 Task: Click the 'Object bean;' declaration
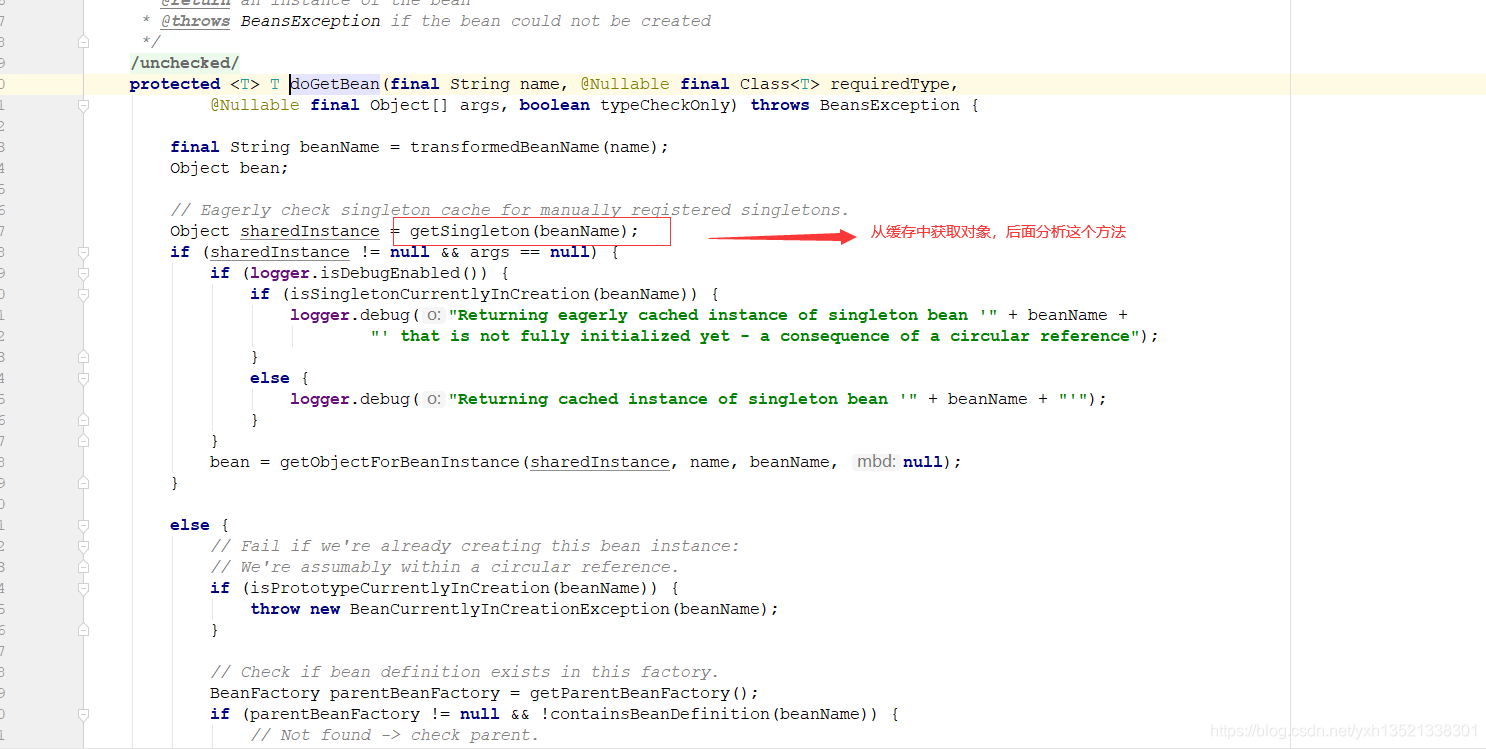tap(229, 168)
